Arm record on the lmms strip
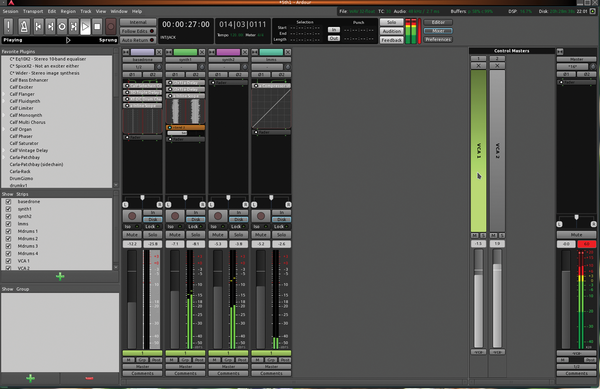 tap(261, 216)
